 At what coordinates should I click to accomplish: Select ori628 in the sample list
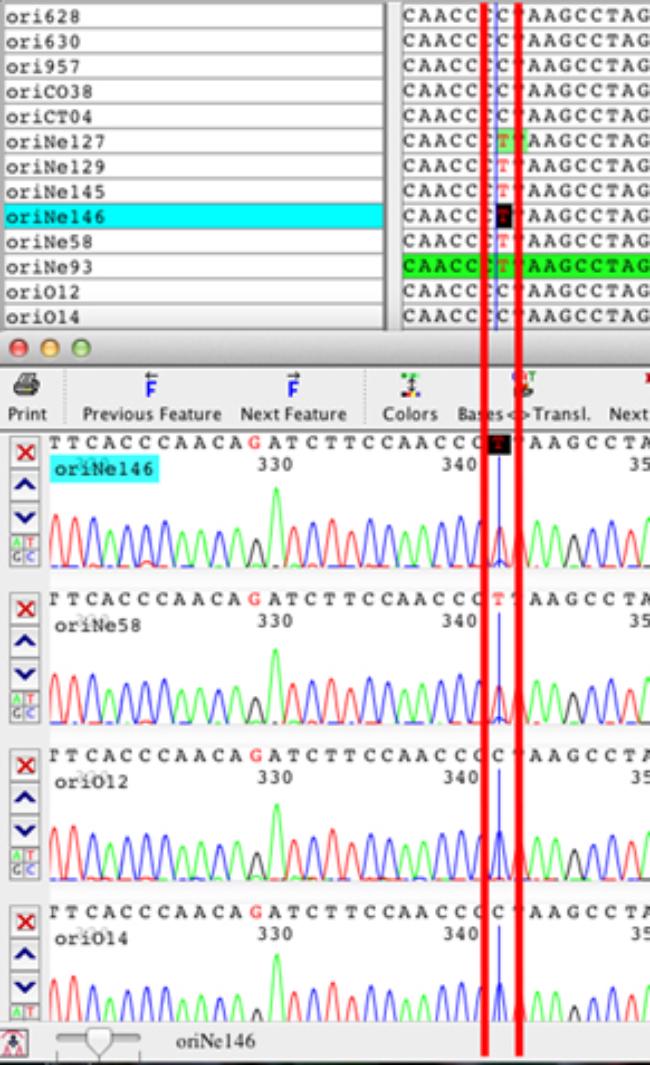[x=193, y=16]
